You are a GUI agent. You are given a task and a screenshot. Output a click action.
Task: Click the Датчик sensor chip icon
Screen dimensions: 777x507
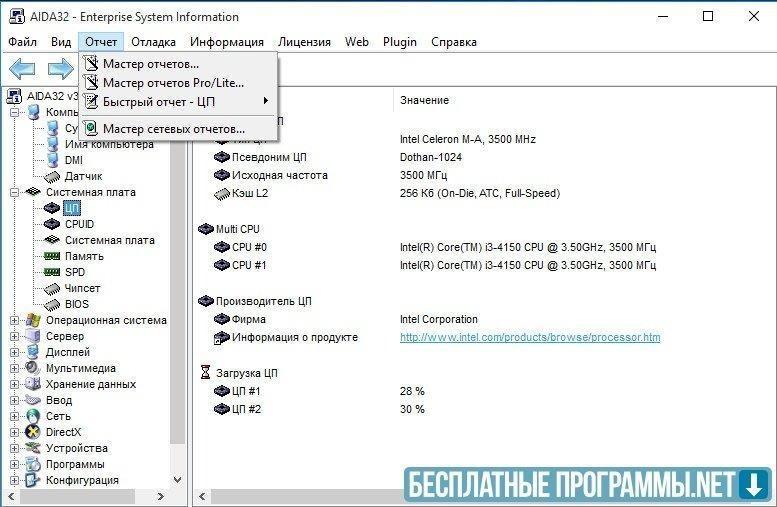pos(52,176)
